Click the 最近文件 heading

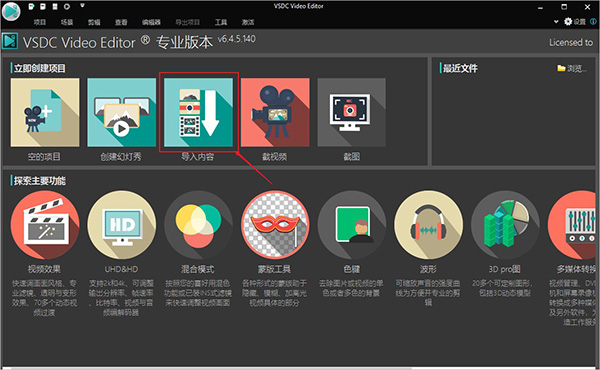(460, 68)
